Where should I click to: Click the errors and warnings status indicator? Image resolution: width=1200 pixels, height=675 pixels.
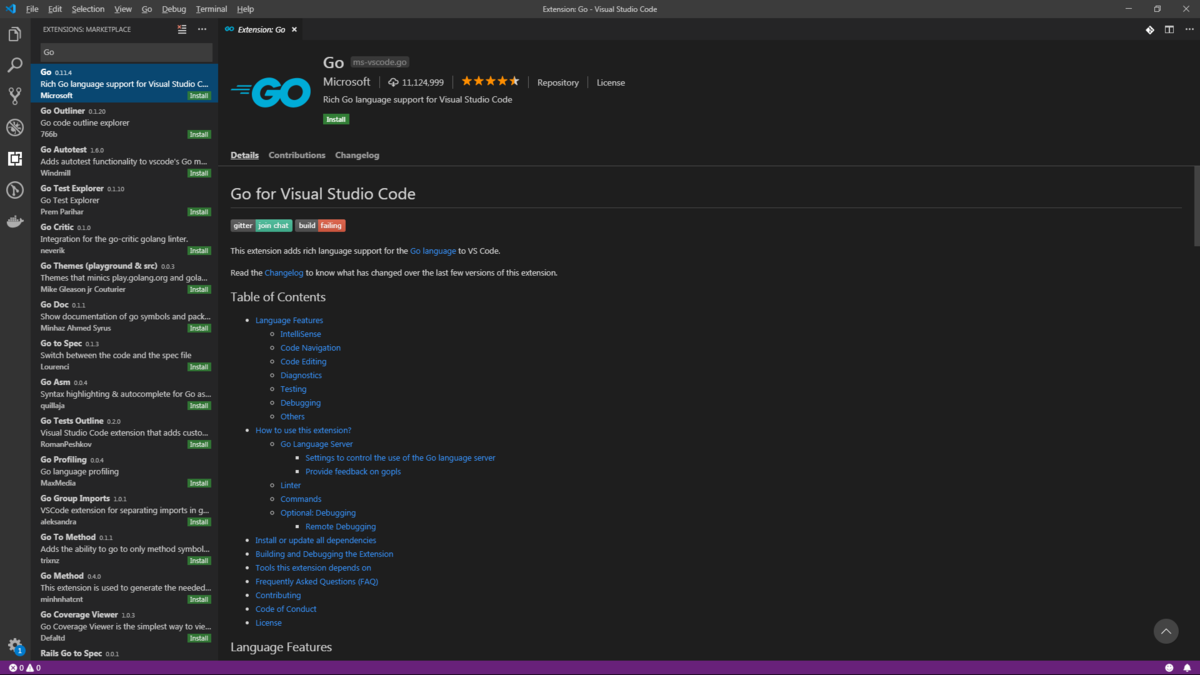pos(25,668)
